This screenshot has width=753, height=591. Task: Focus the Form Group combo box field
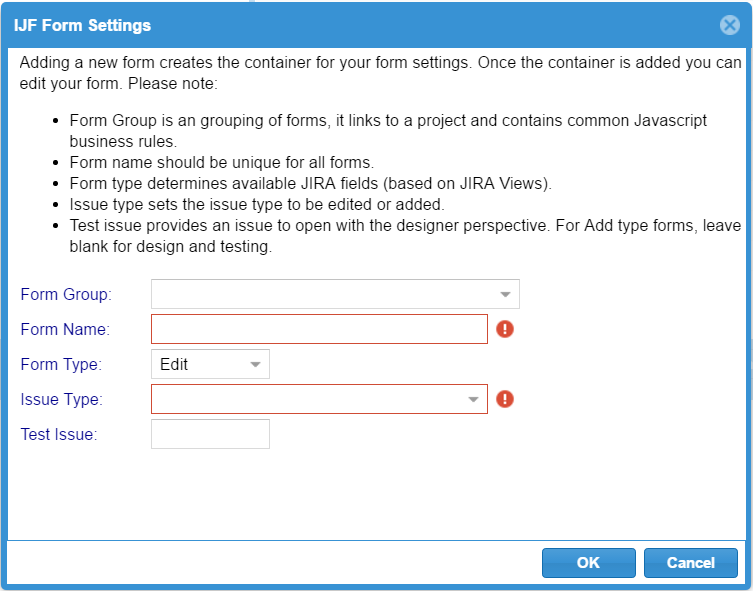335,294
